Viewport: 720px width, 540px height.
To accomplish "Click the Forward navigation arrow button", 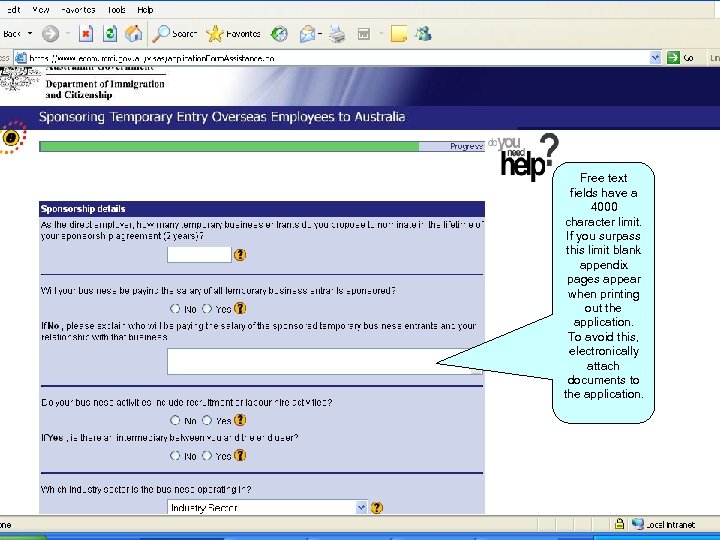I will tap(51, 34).
